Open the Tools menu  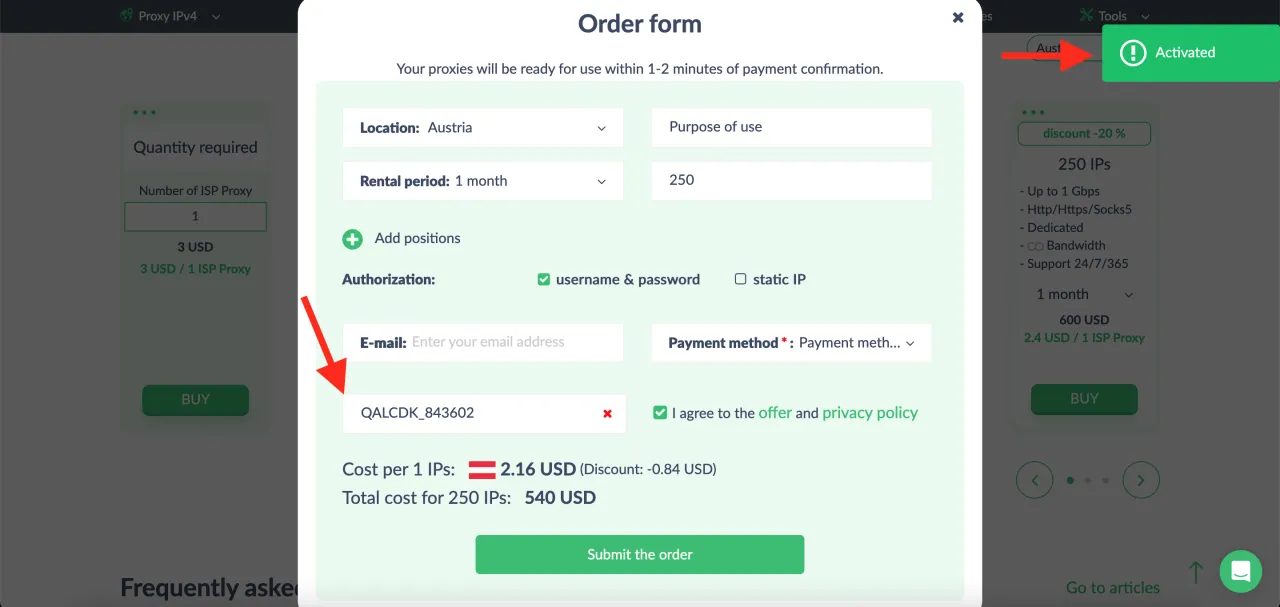tap(1114, 16)
